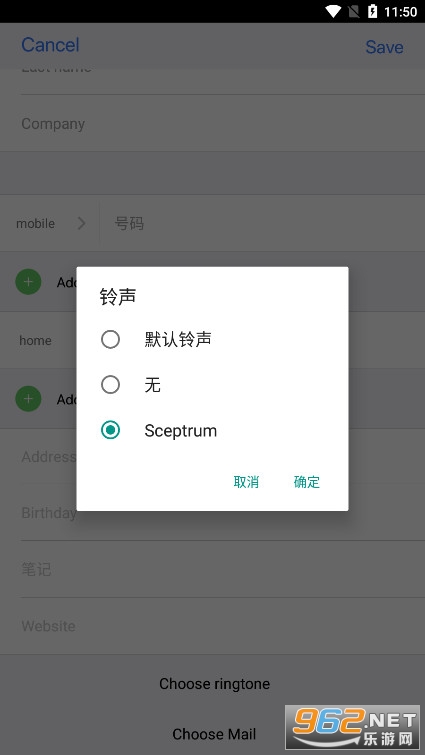425x755 pixels.
Task: Tap the Choose Mail option
Action: 214,734
